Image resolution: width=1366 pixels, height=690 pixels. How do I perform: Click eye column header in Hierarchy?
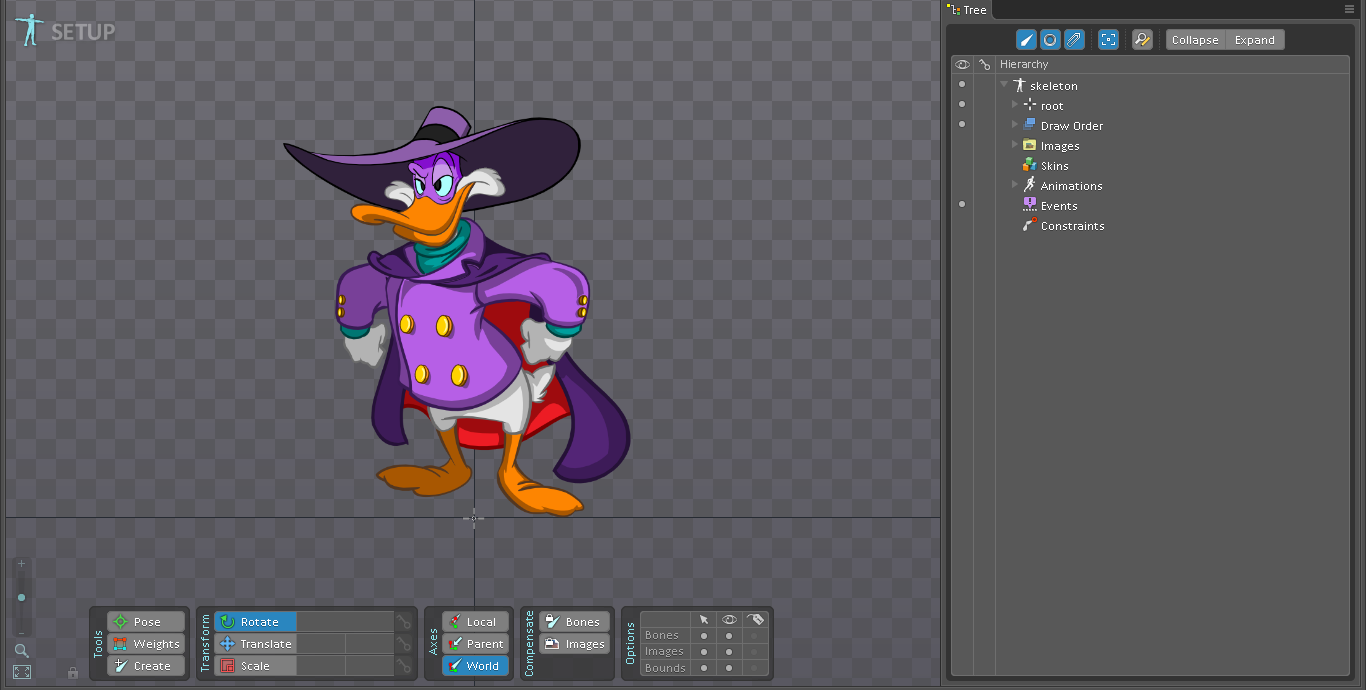[962, 64]
